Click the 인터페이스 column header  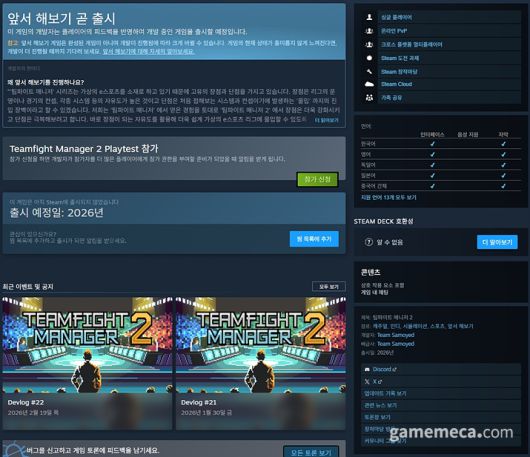pyautogui.click(x=432, y=135)
